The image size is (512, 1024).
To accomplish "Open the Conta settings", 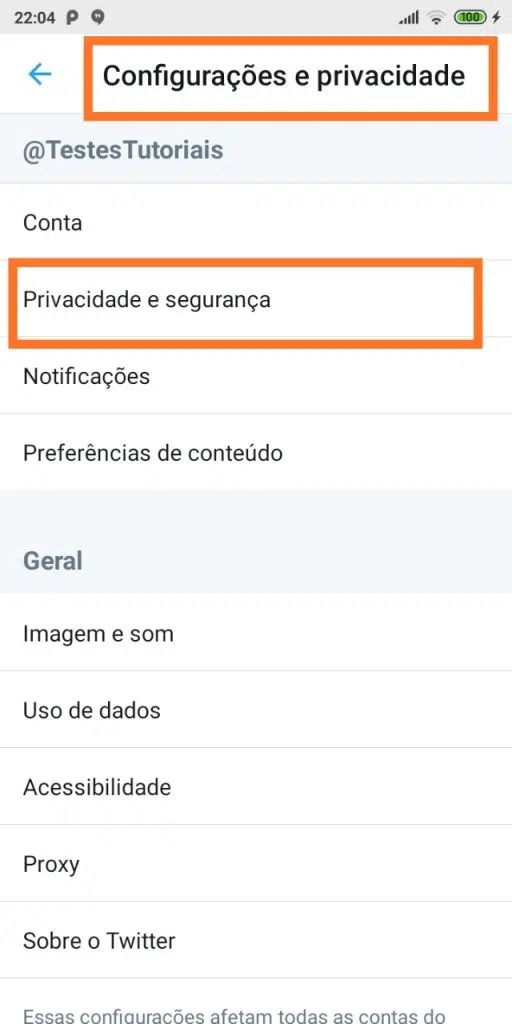I will click(256, 222).
